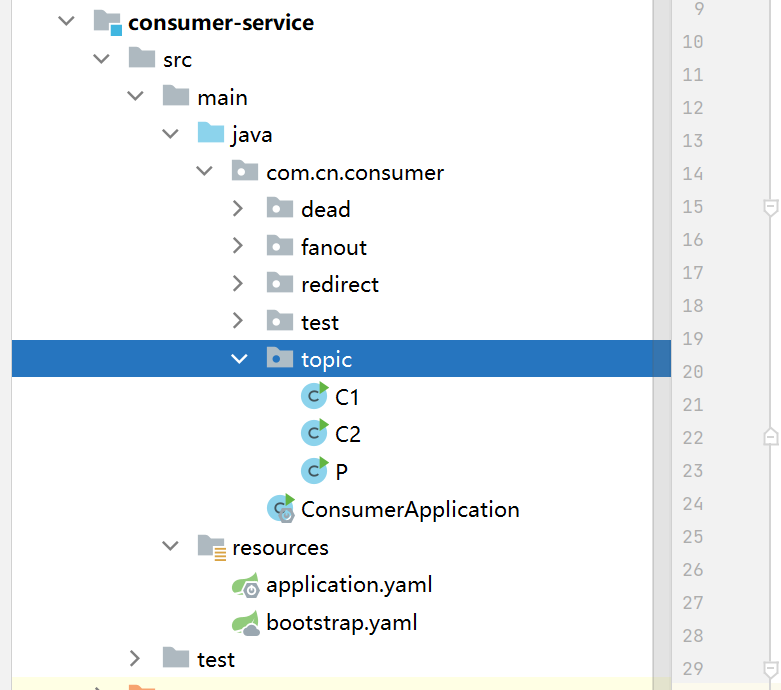The image size is (781, 690).
Task: Click the fold marker at editor line 29
Action: tap(771, 668)
